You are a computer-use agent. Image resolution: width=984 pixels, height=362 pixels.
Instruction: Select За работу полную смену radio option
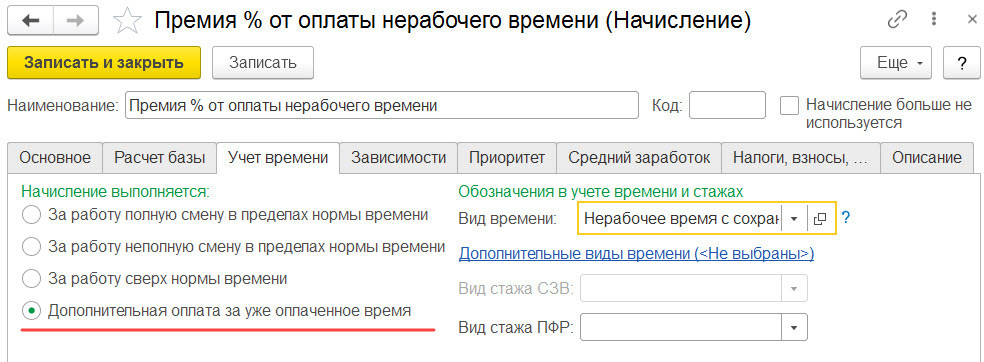click(x=31, y=216)
